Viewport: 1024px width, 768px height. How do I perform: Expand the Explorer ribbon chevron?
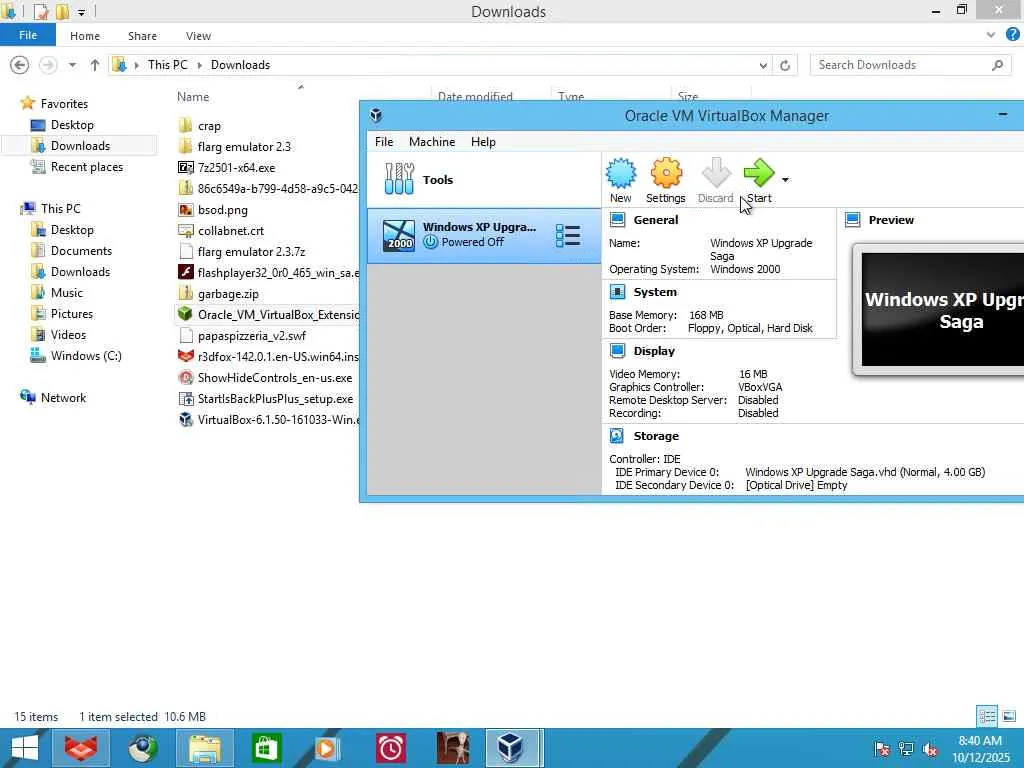click(x=991, y=35)
